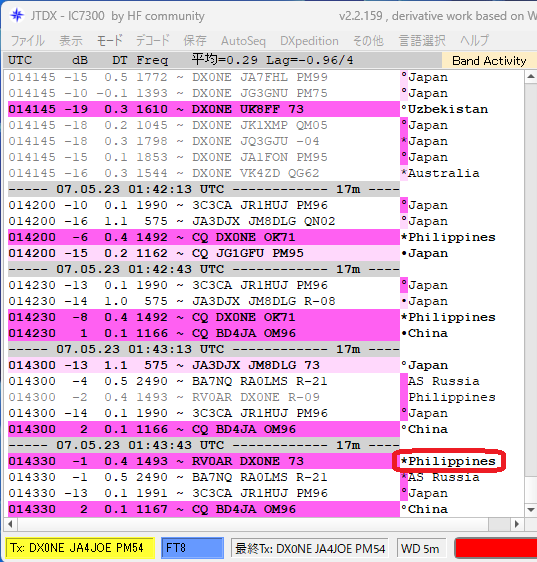Click the horizontal scrollbar right arrow
The image size is (537, 562).
click(x=517, y=524)
